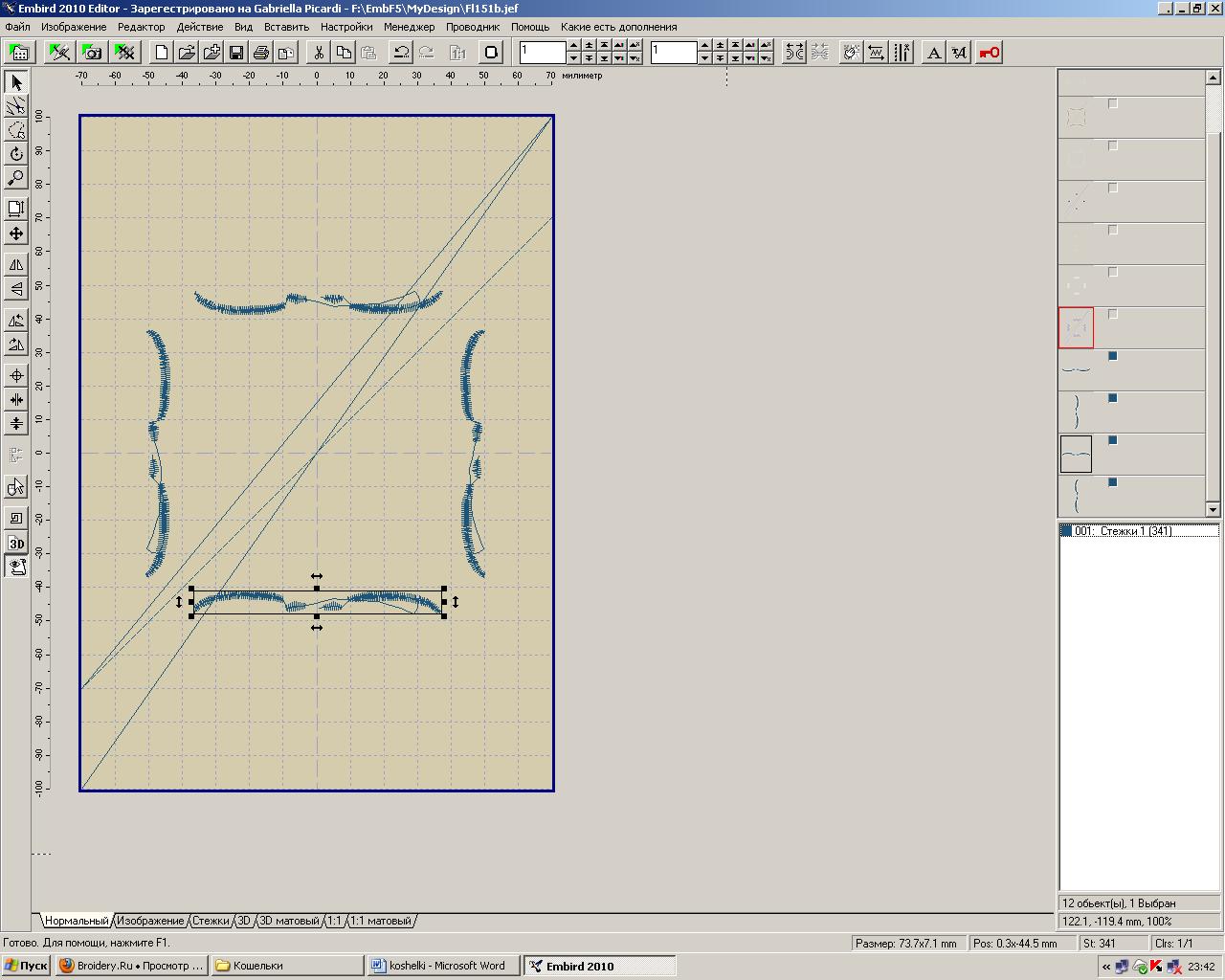Click the rotate tool in left toolbar

(x=16, y=154)
